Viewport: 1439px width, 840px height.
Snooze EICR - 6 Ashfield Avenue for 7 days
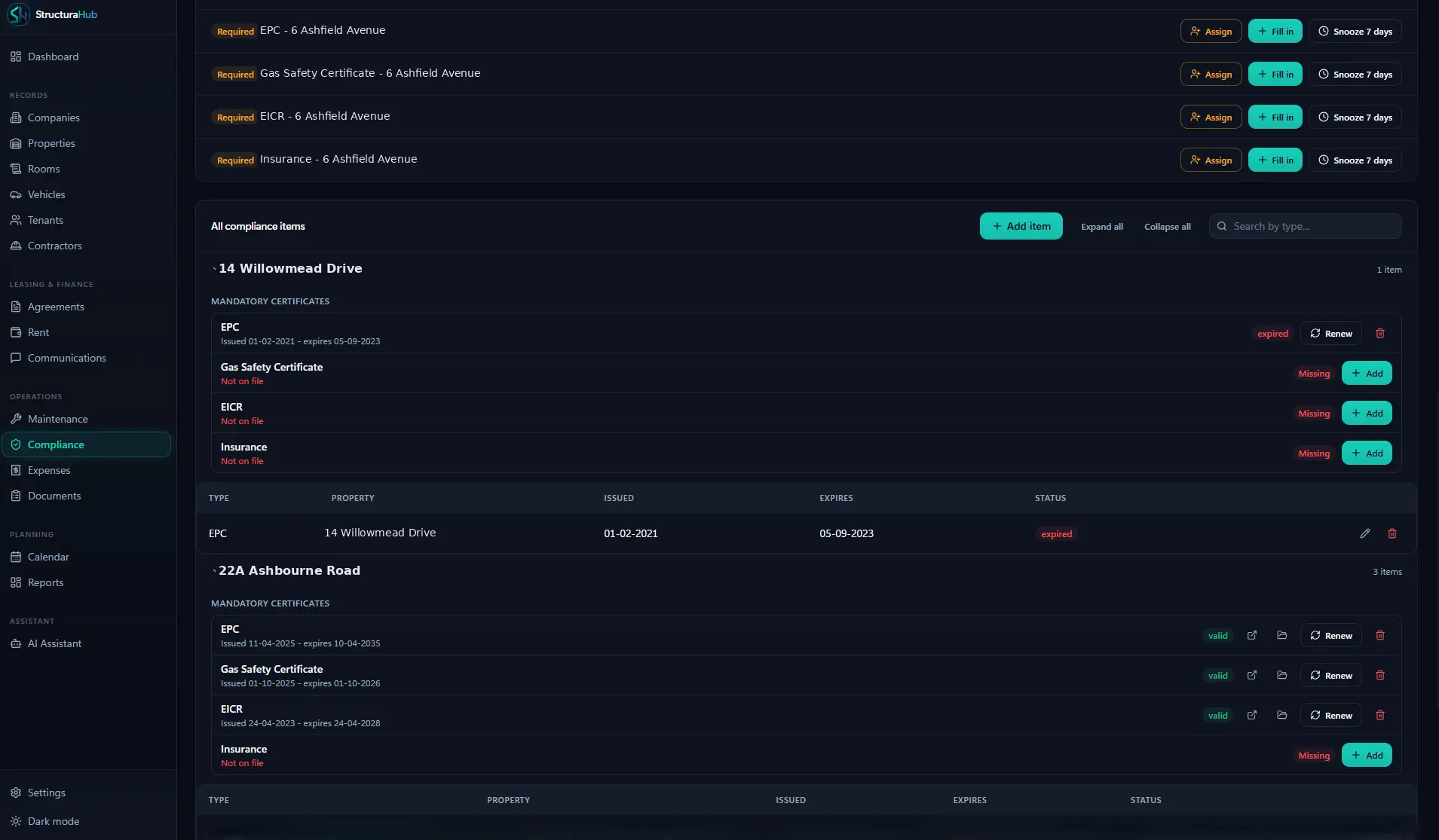[x=1355, y=117]
